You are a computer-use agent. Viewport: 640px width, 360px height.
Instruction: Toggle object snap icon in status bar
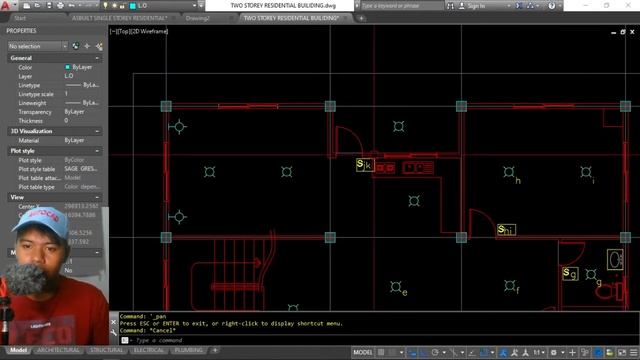(x=484, y=352)
